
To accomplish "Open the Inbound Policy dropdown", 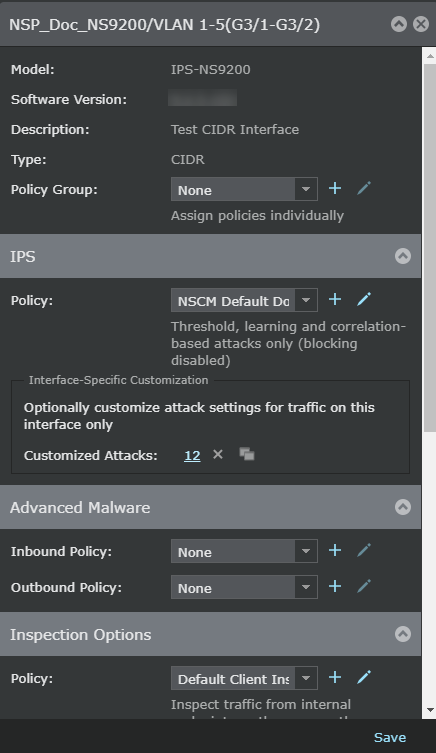I will pos(244,551).
